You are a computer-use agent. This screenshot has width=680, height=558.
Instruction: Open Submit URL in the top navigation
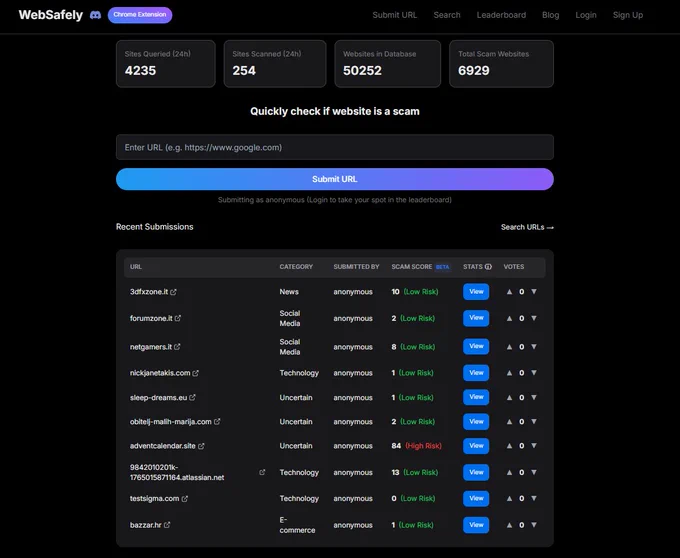coord(395,15)
